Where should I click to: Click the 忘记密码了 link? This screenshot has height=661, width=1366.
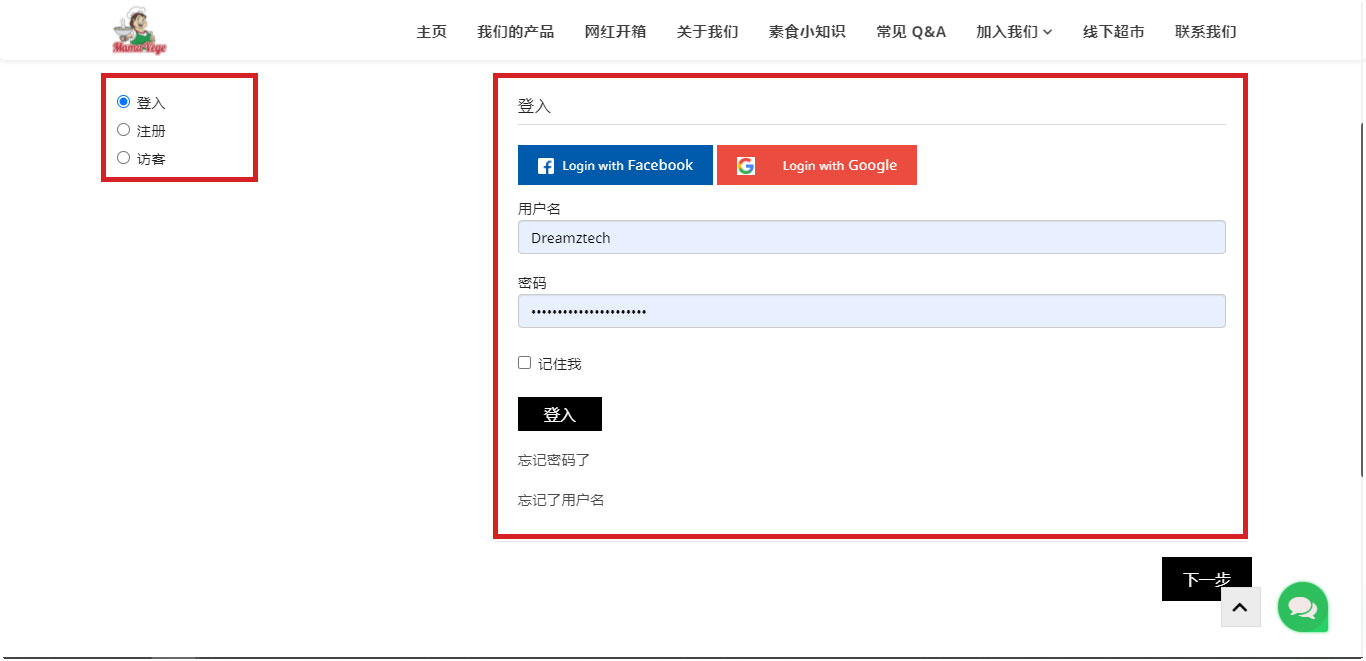pyautogui.click(x=554, y=460)
